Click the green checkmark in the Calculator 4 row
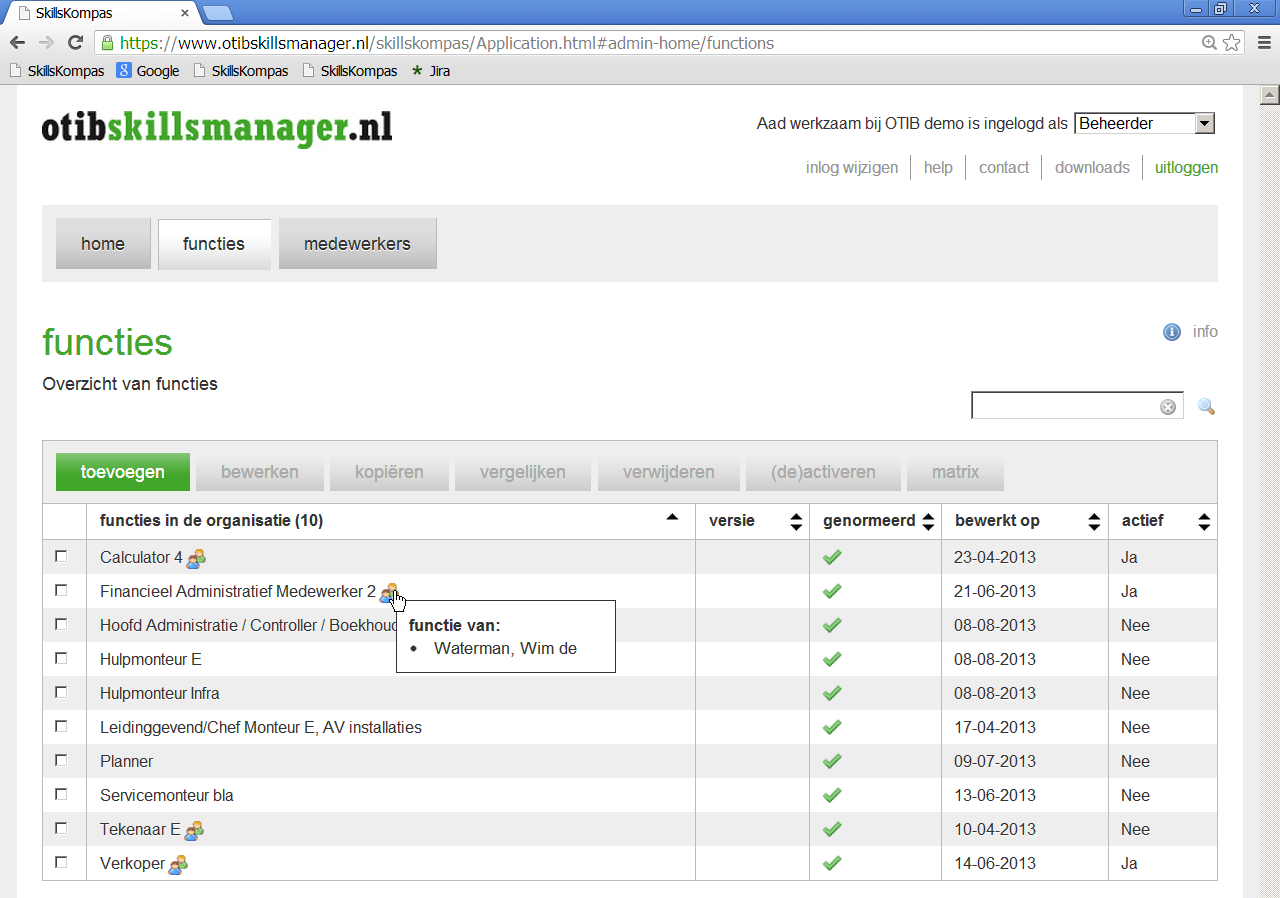 (x=831, y=557)
